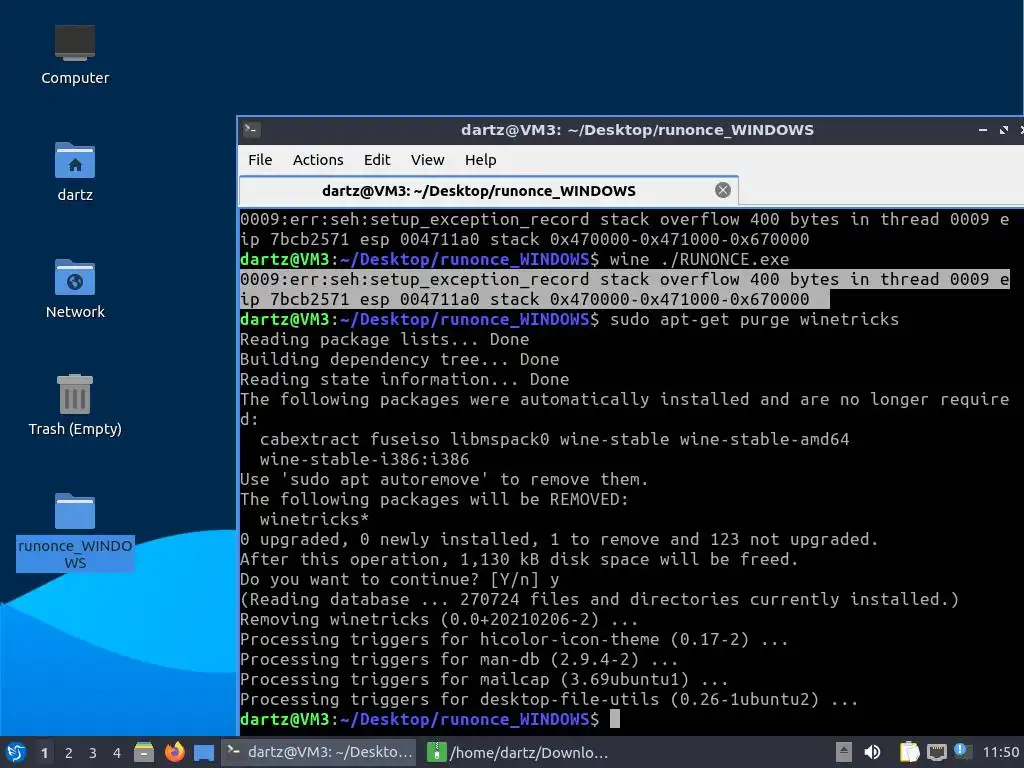
Task: Open the volume control tray icon
Action: [x=872, y=752]
